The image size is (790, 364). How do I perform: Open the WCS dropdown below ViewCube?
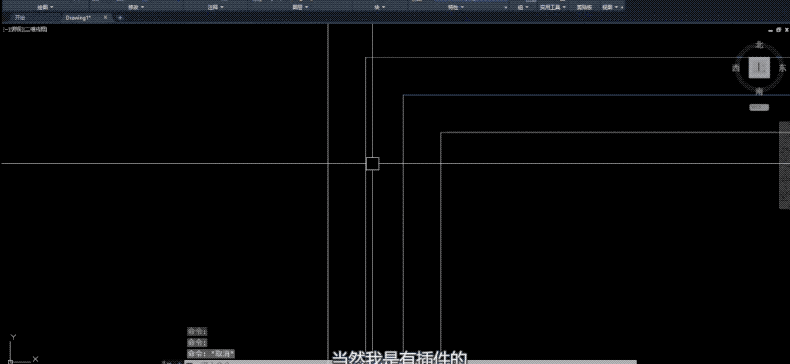click(759, 107)
